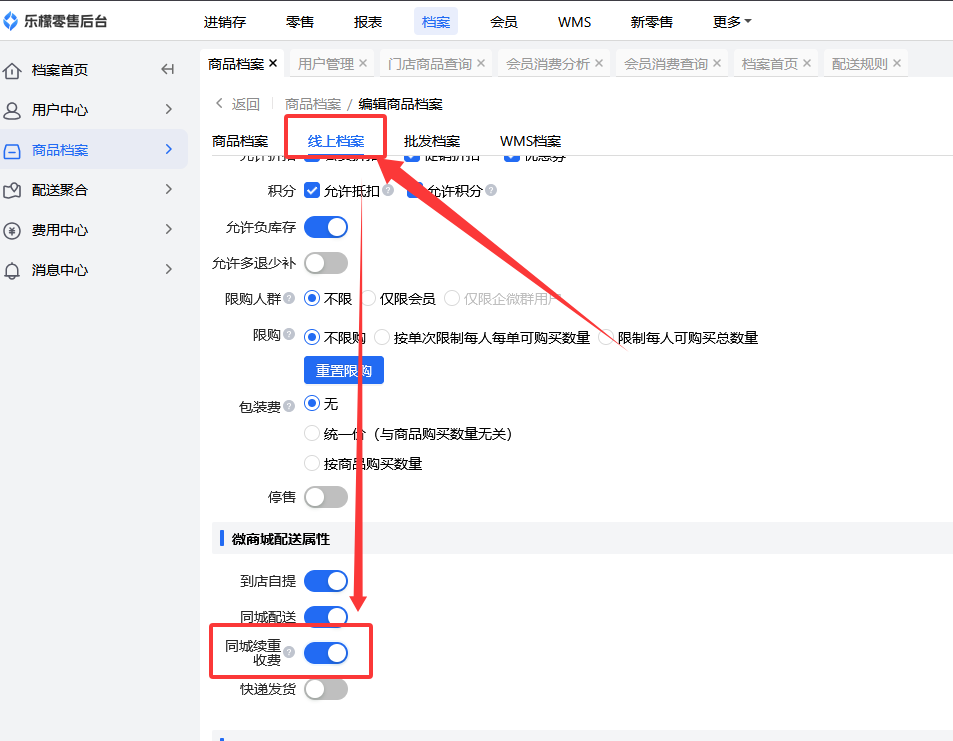This screenshot has width=953, height=741.
Task: Close the 配送规则 tab
Action: pyautogui.click(x=896, y=63)
